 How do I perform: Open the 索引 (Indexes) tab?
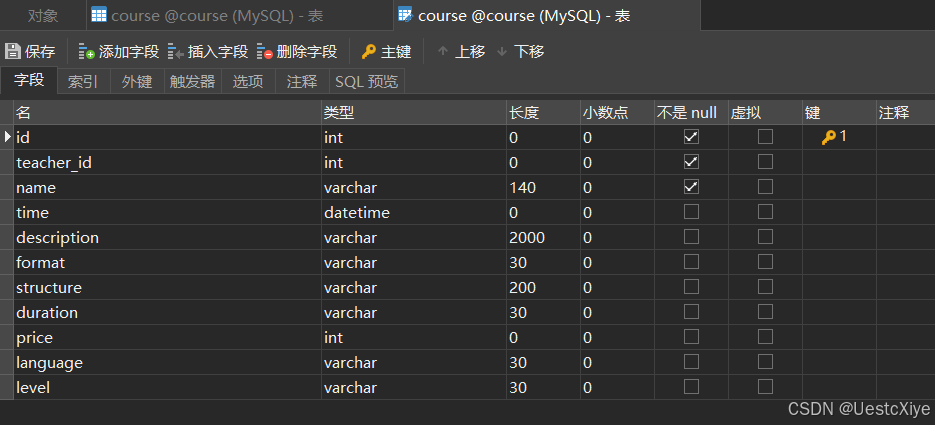83,82
